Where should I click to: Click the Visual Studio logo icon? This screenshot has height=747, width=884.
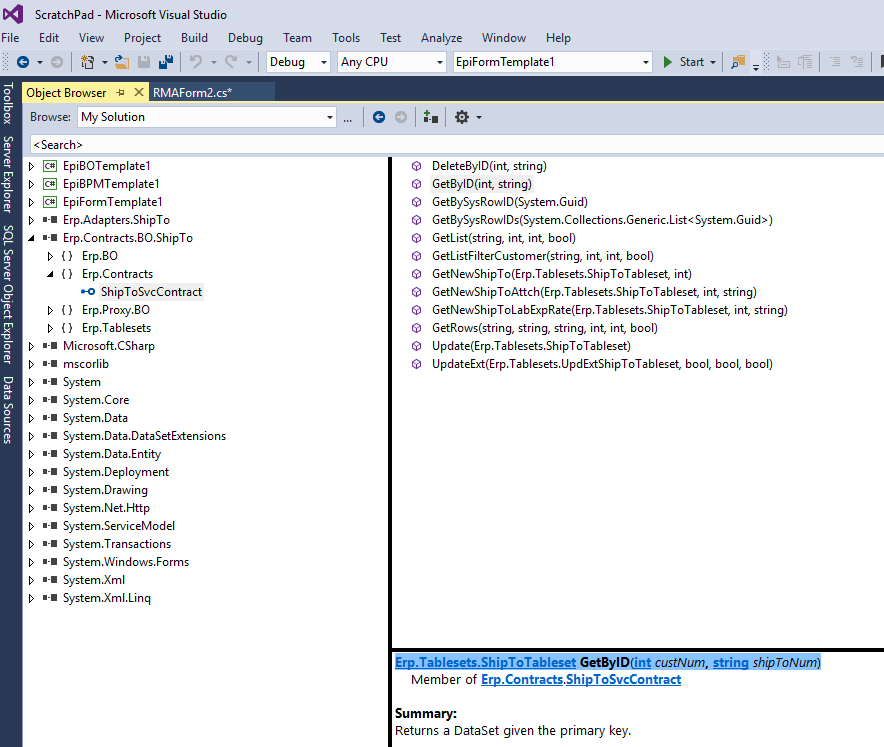[x=13, y=14]
